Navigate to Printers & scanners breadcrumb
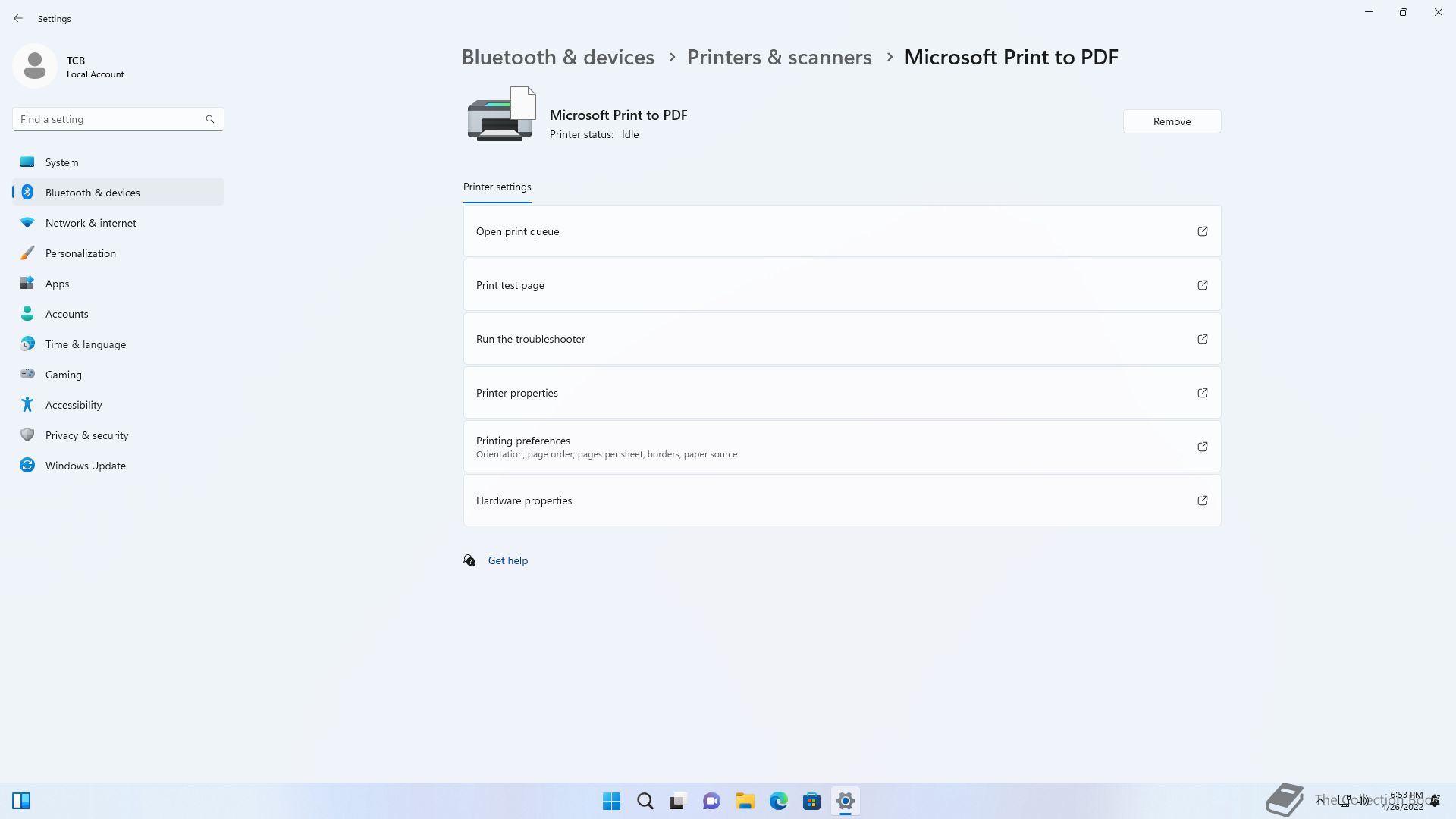Viewport: 1456px width, 819px height. coord(779,57)
